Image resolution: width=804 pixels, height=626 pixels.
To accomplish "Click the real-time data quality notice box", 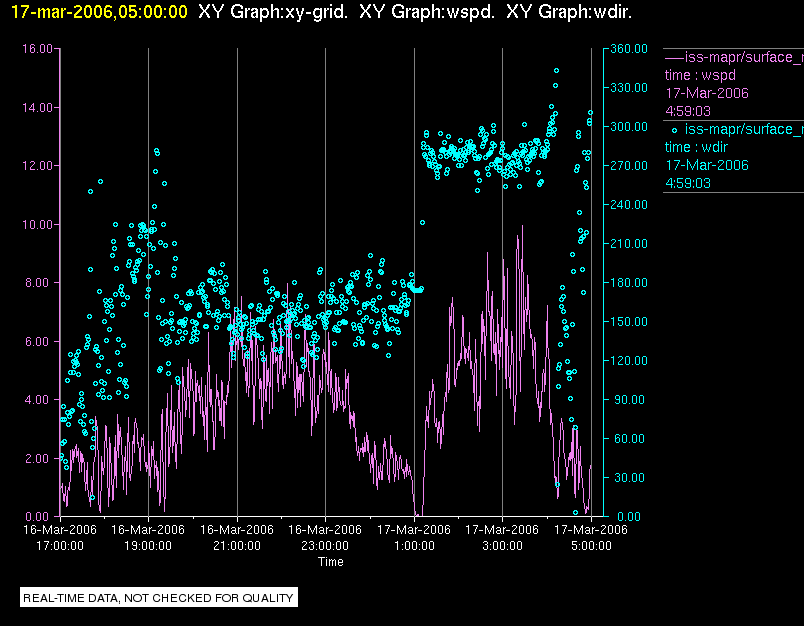I will [159, 598].
